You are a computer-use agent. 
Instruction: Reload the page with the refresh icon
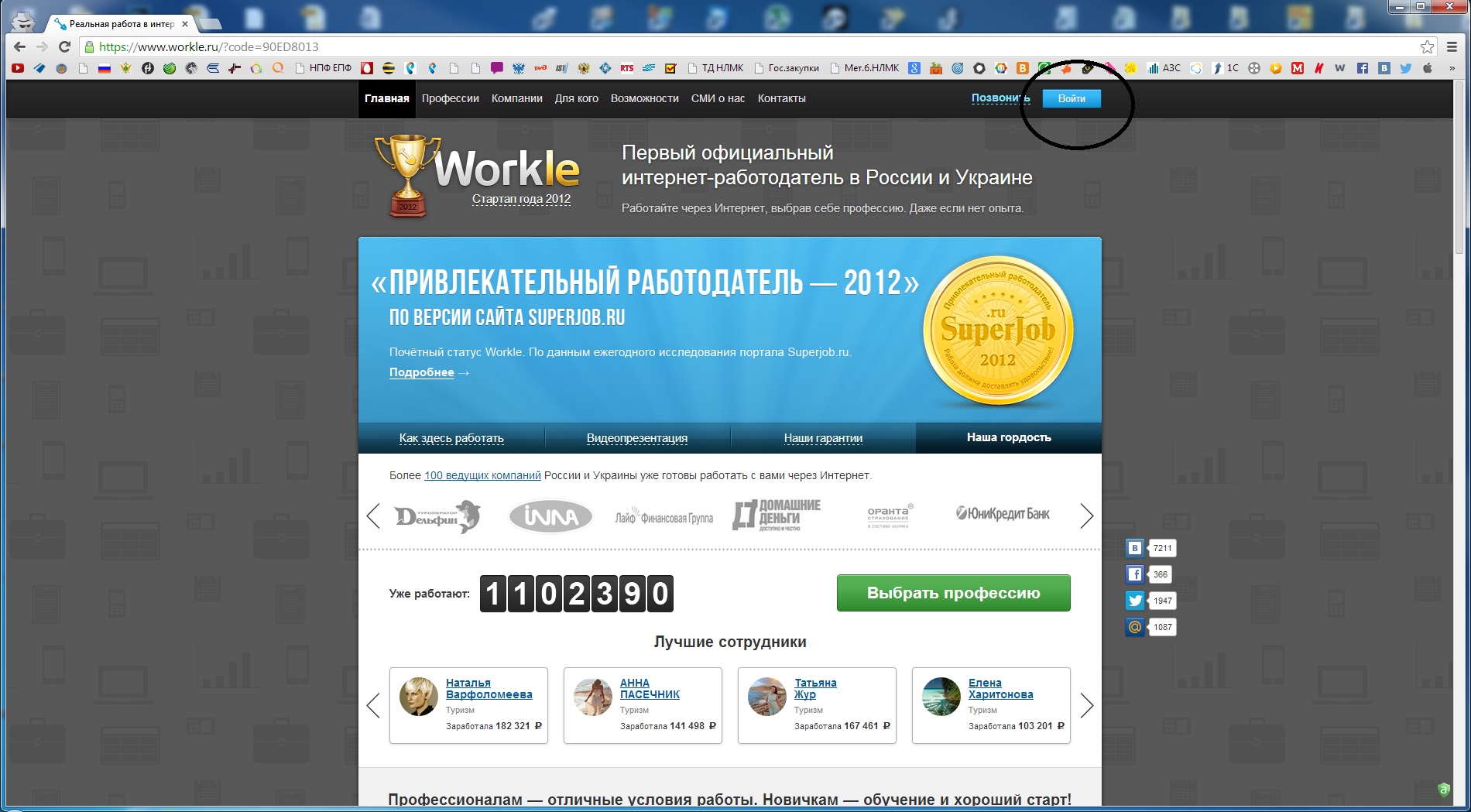click(65, 46)
